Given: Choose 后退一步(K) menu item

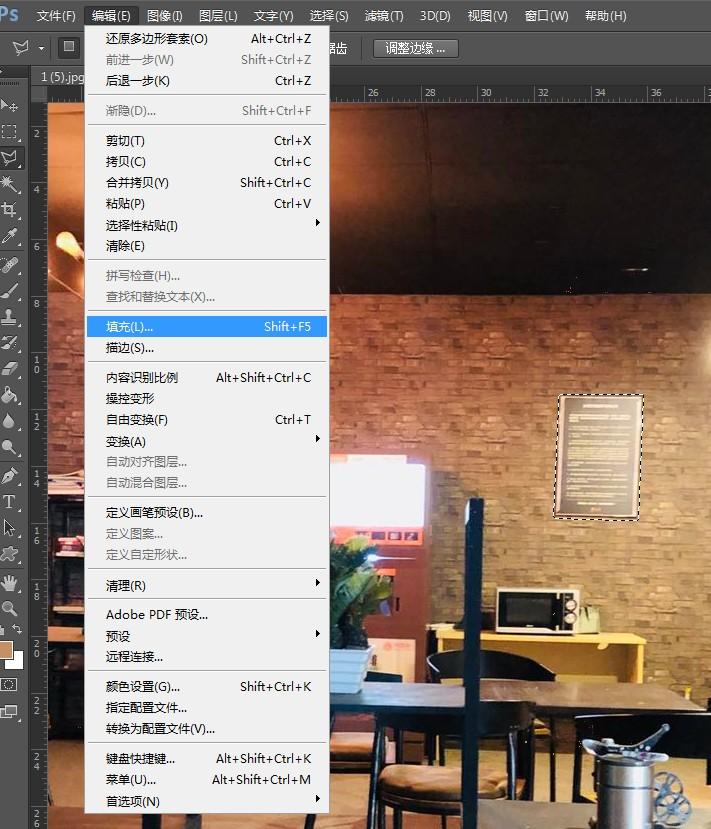Looking at the screenshot, I should (x=207, y=80).
